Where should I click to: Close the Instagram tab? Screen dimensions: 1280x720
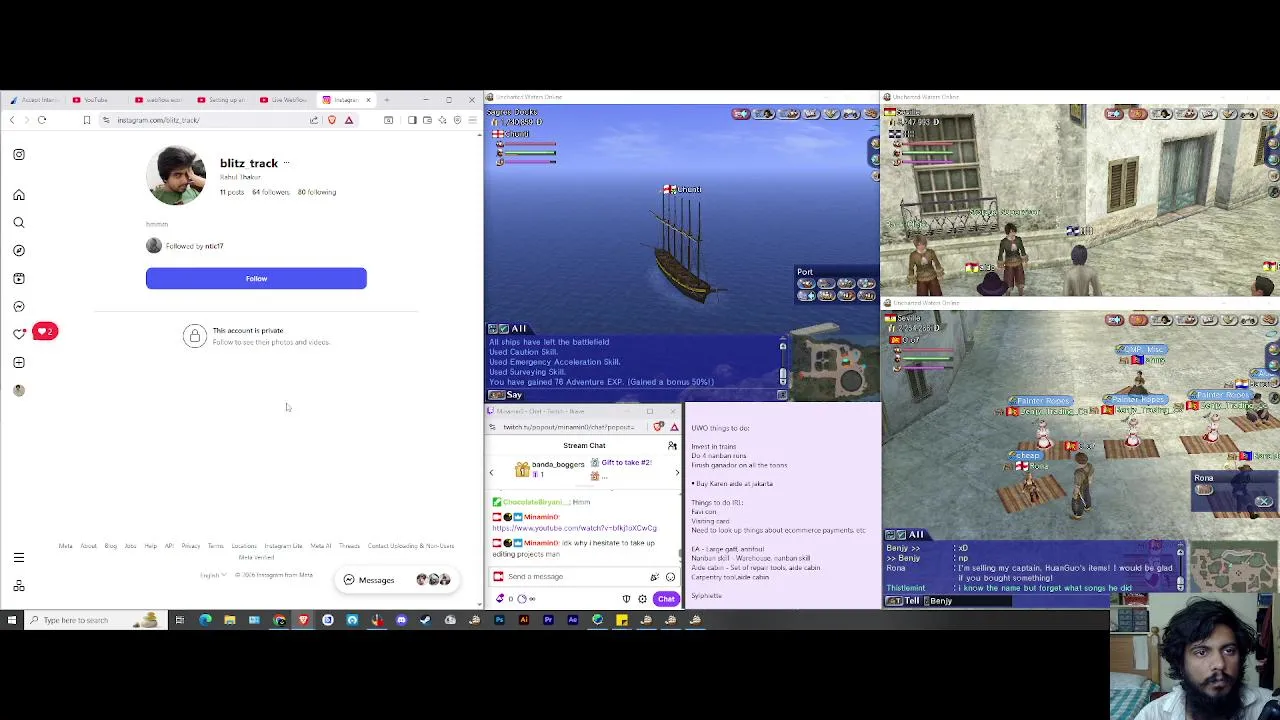[x=368, y=100]
